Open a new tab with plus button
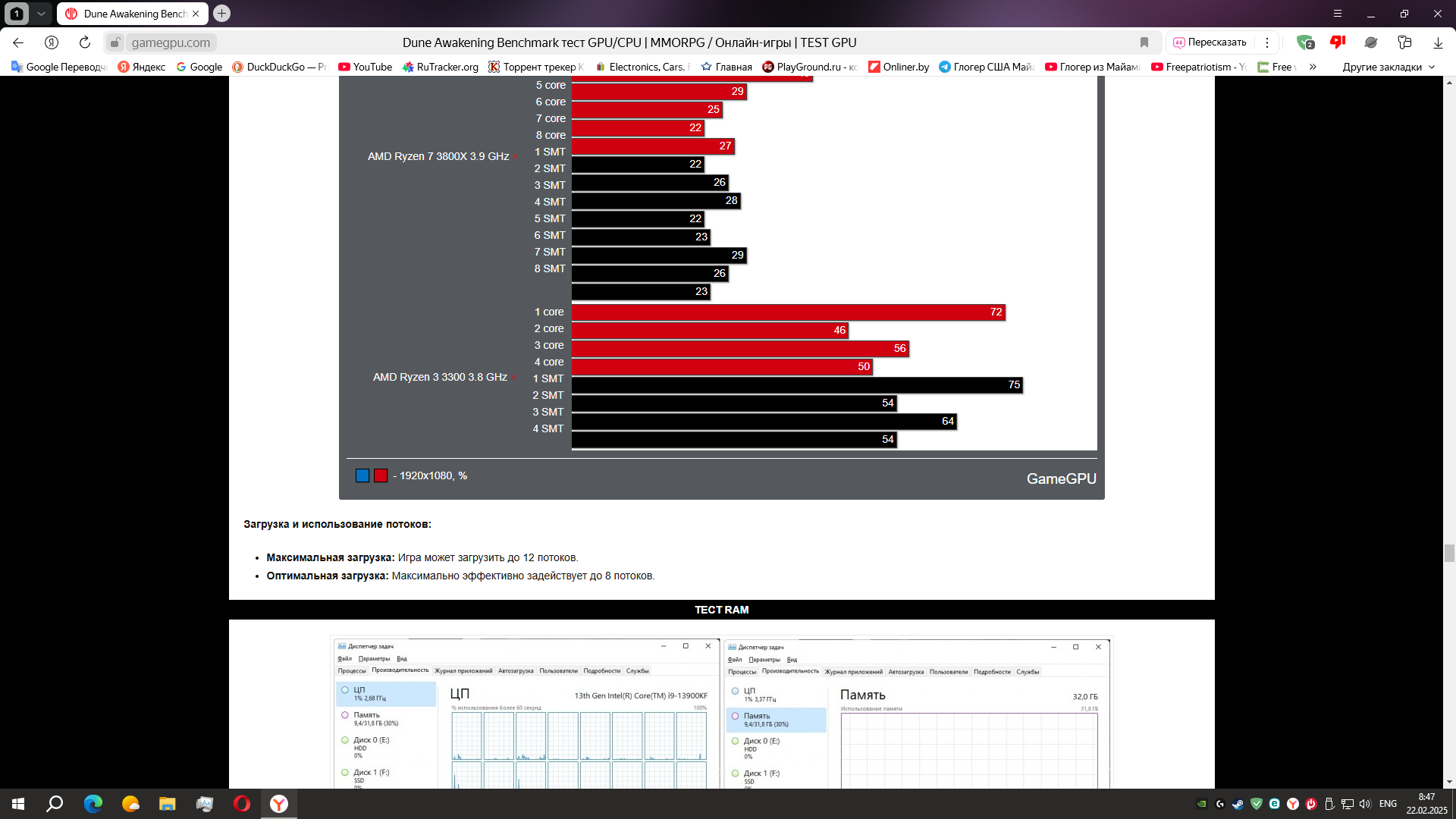1456x819 pixels. pos(221,14)
